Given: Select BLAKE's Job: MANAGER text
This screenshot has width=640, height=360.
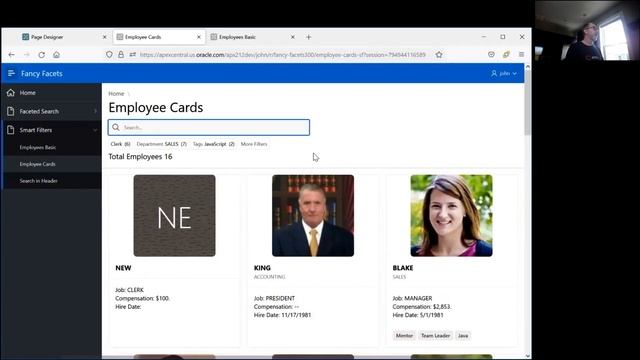Looking at the screenshot, I should [412, 298].
